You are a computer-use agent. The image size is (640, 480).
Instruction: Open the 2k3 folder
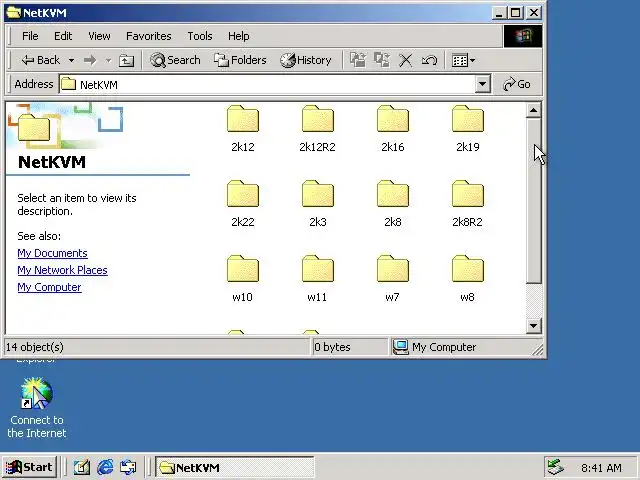(x=318, y=204)
